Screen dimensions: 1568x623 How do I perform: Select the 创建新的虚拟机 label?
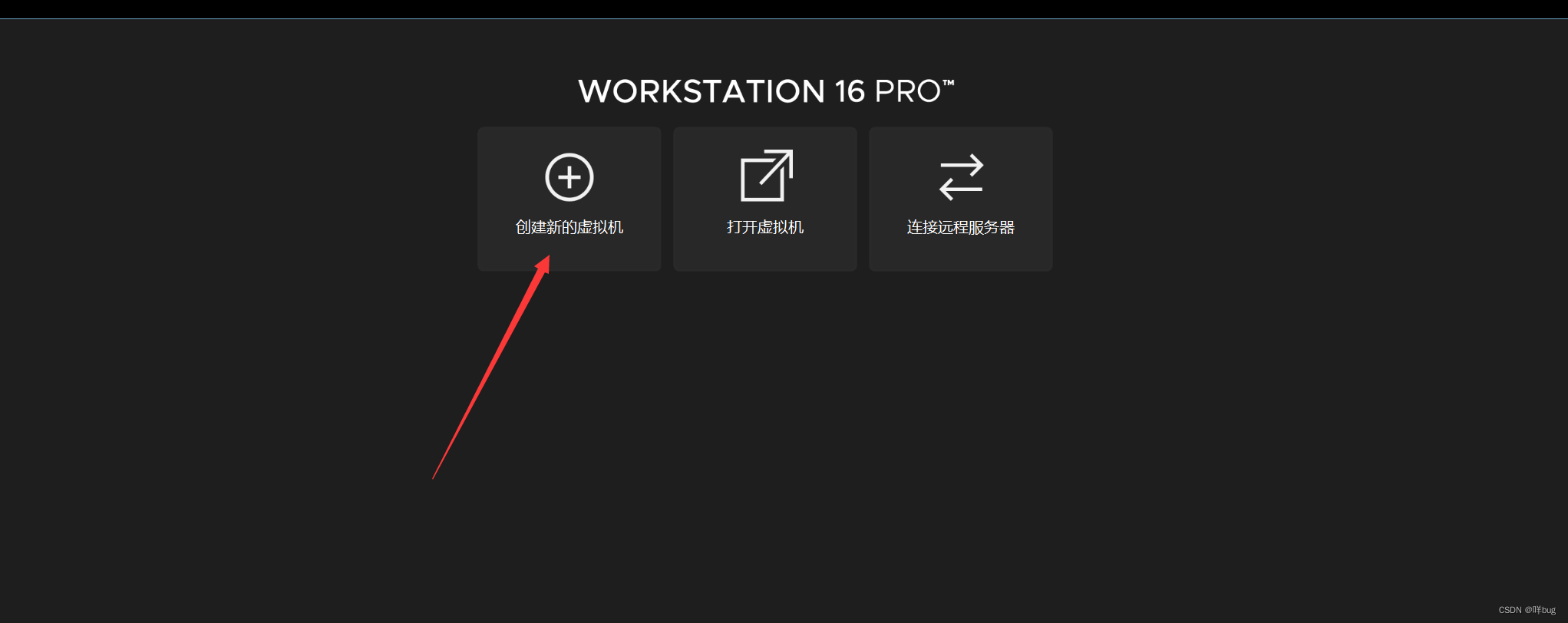[x=569, y=227]
